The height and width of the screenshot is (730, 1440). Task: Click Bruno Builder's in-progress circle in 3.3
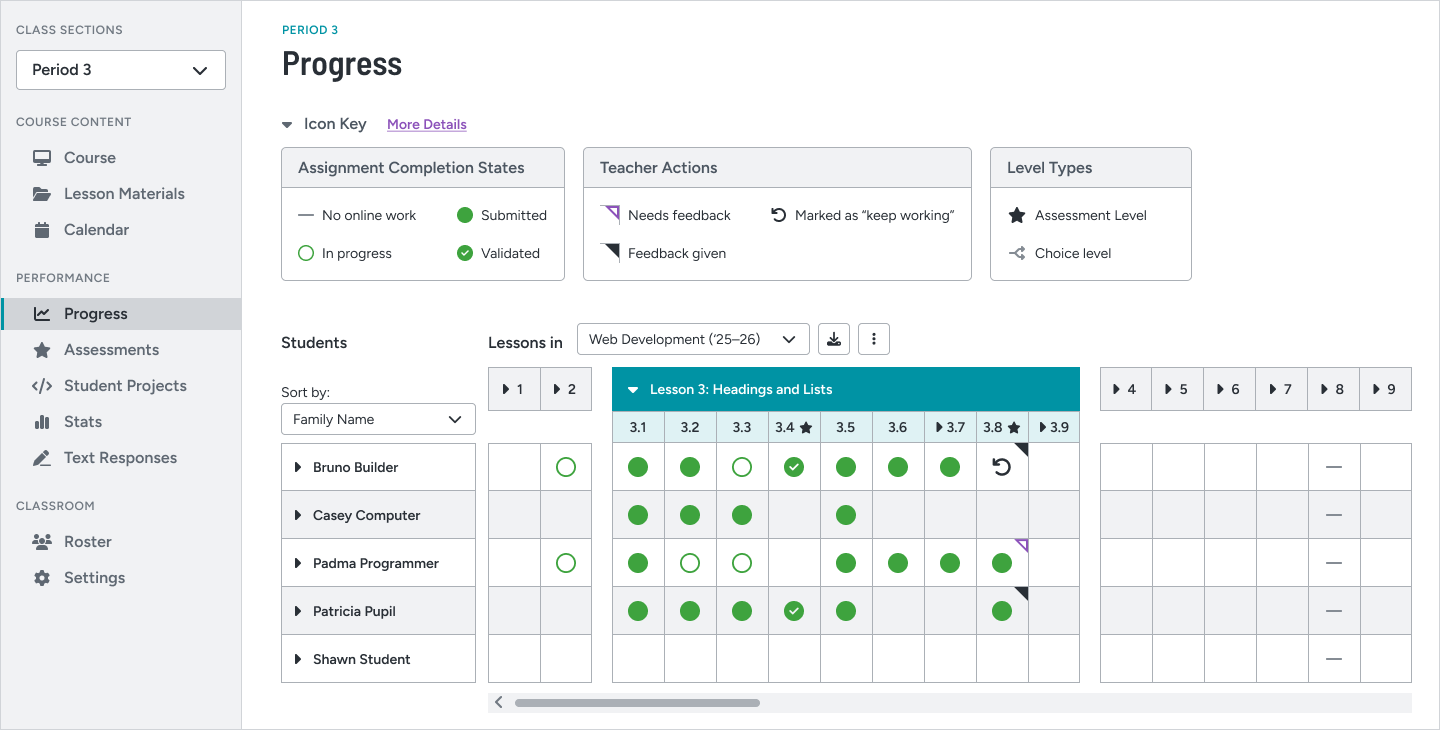point(742,467)
